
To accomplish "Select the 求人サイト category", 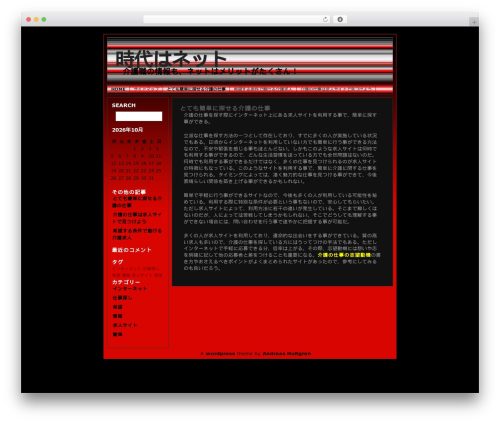I will click(125, 325).
